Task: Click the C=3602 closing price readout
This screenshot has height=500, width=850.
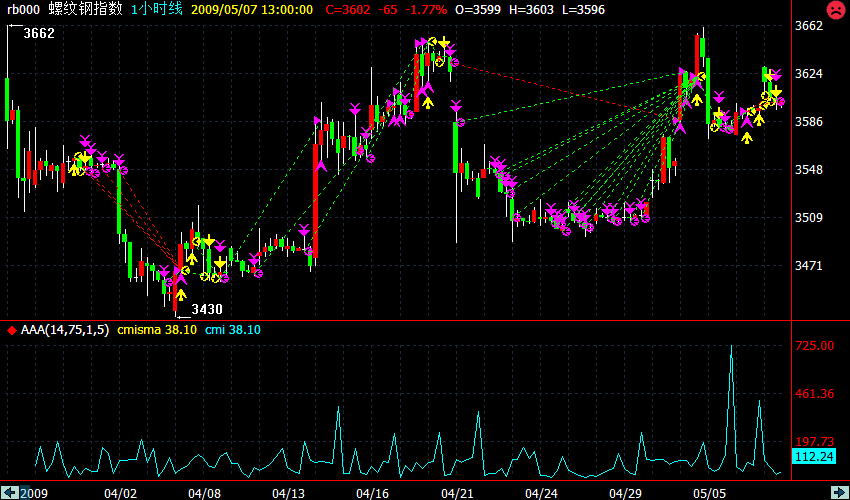Action: pos(348,9)
